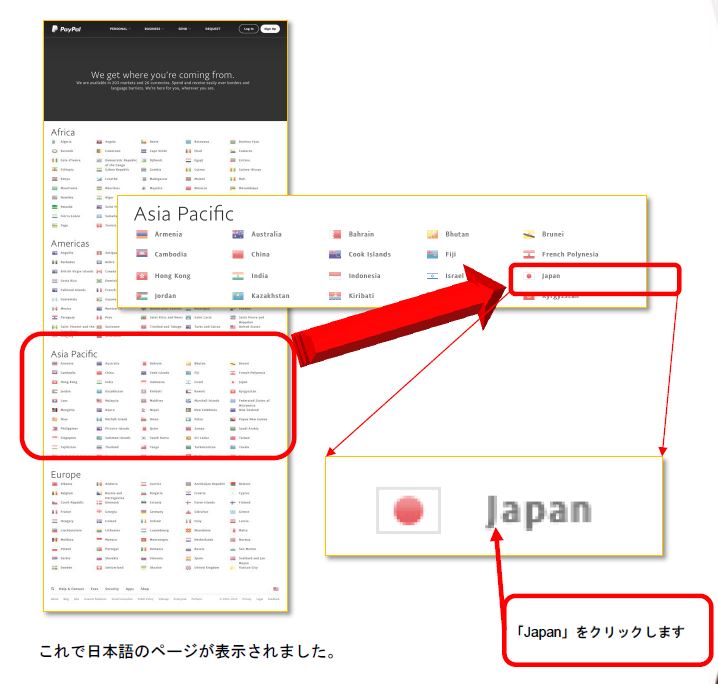The width and height of the screenshot is (718, 684).
Task: Select the Request menu item
Action: (212, 29)
